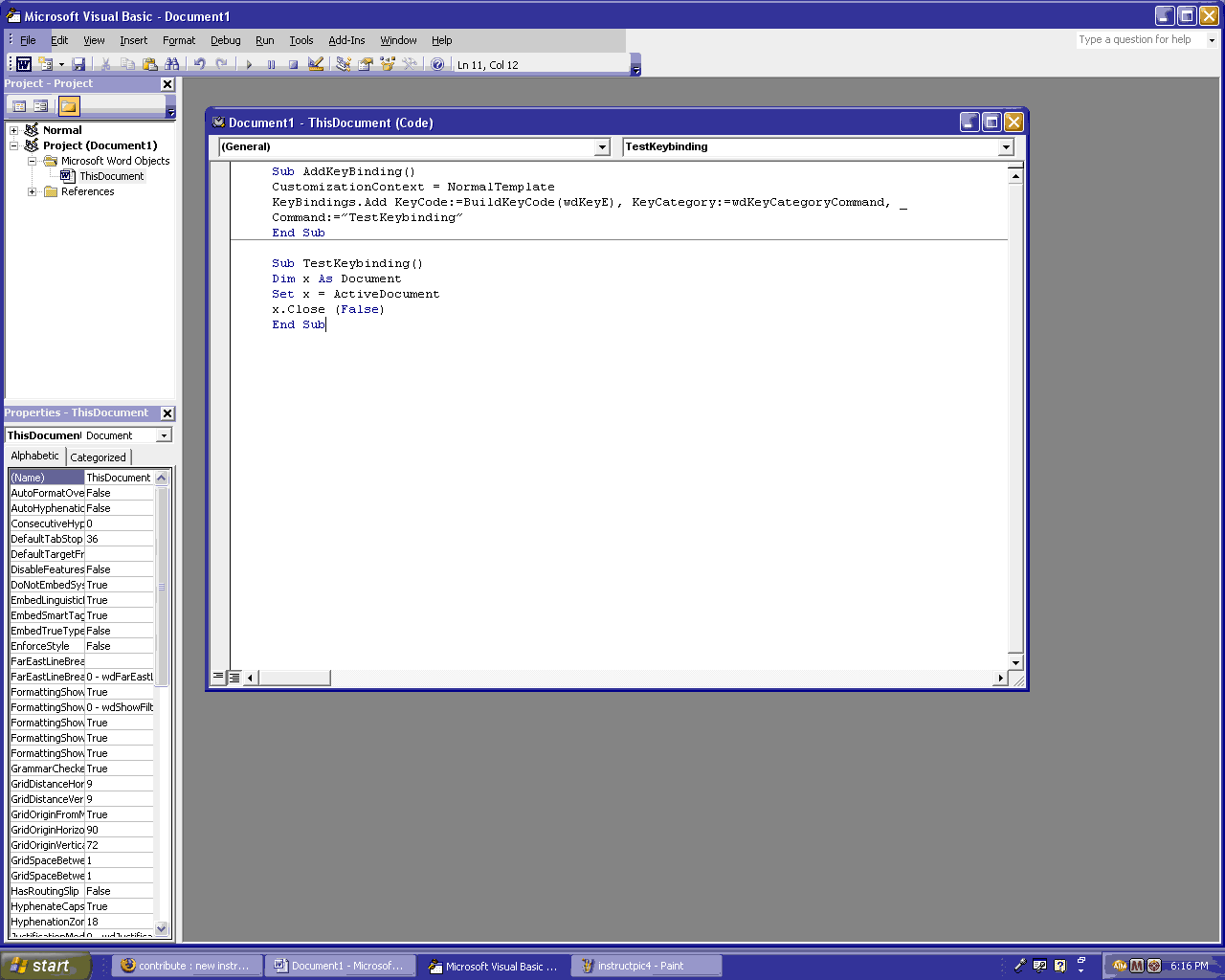This screenshot has height=980, width=1225.
Task: Open the Debug menu
Action: tap(225, 40)
